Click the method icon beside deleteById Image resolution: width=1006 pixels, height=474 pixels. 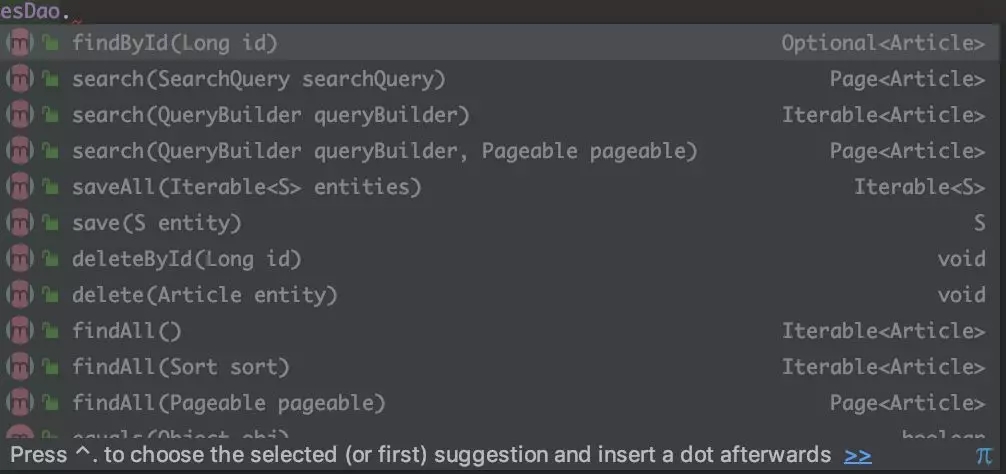[x=20, y=259]
